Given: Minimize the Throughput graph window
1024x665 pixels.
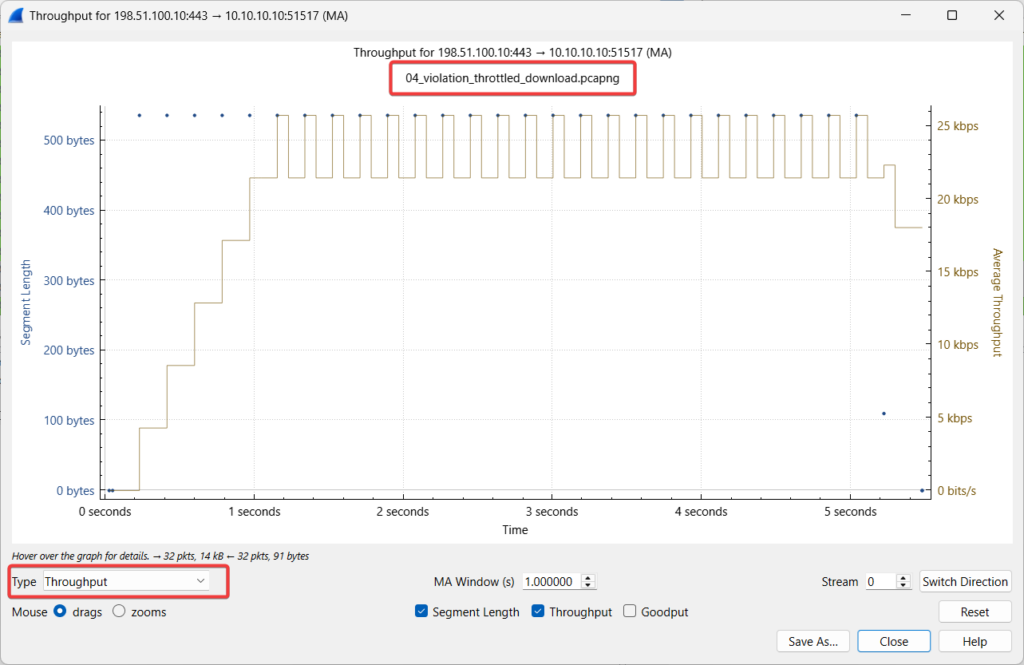Looking at the screenshot, I should coord(906,15).
